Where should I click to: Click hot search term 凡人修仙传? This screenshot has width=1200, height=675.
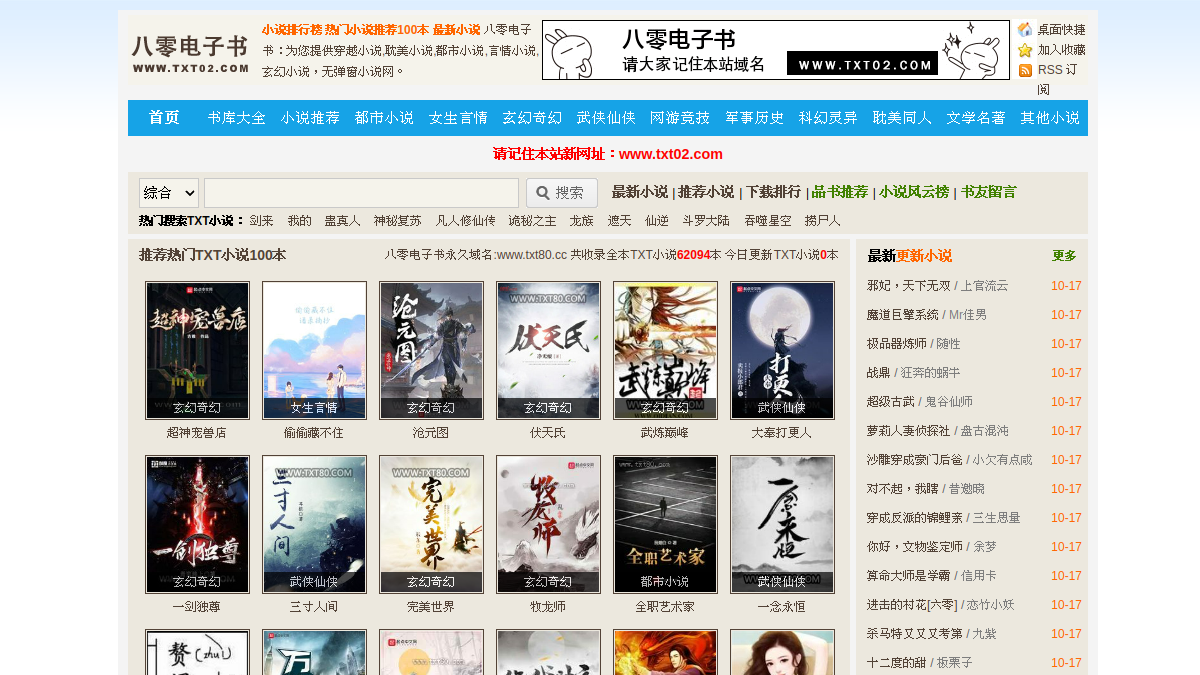click(466, 220)
